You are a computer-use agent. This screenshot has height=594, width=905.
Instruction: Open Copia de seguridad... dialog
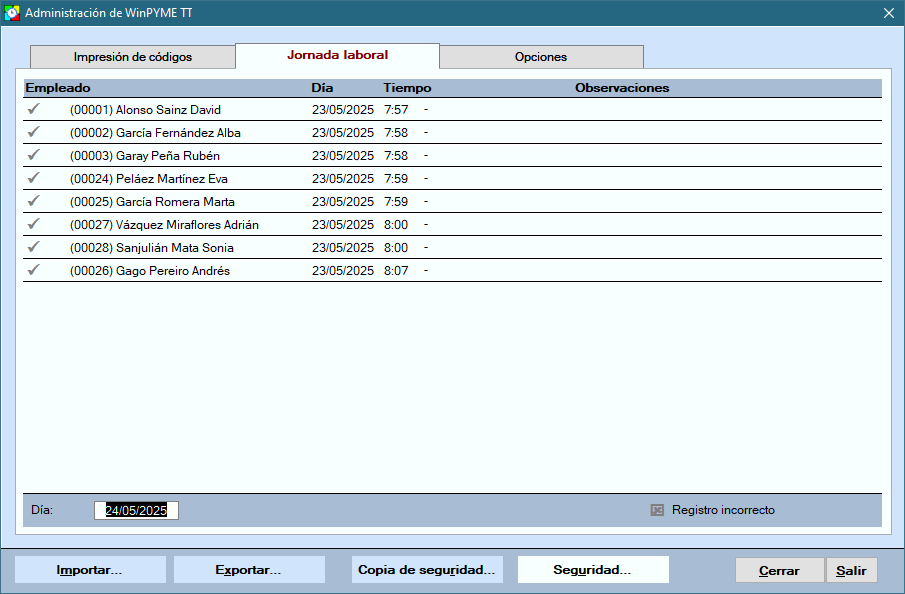coord(426,570)
